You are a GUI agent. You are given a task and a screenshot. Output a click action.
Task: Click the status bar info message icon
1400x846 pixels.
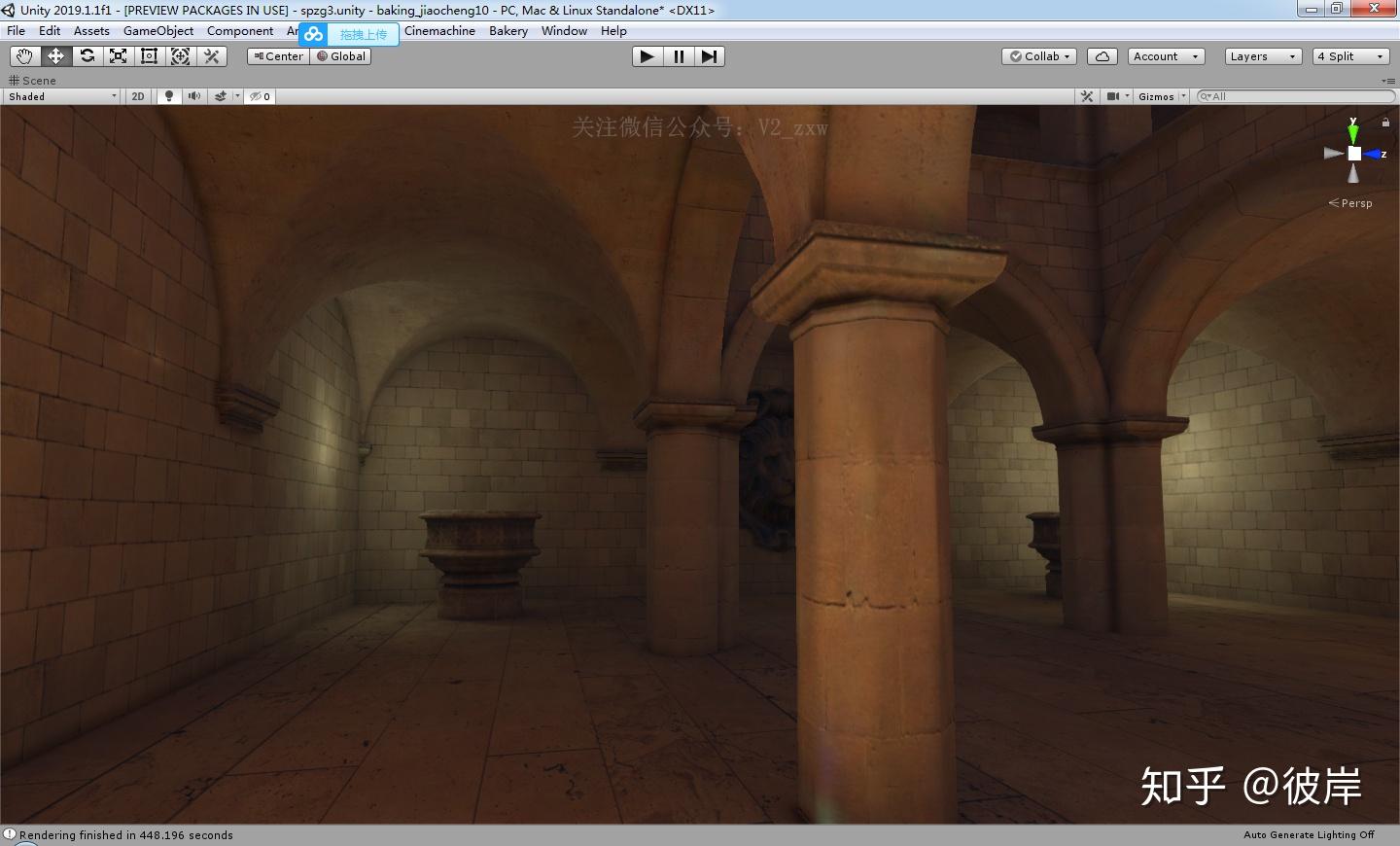(x=10, y=834)
